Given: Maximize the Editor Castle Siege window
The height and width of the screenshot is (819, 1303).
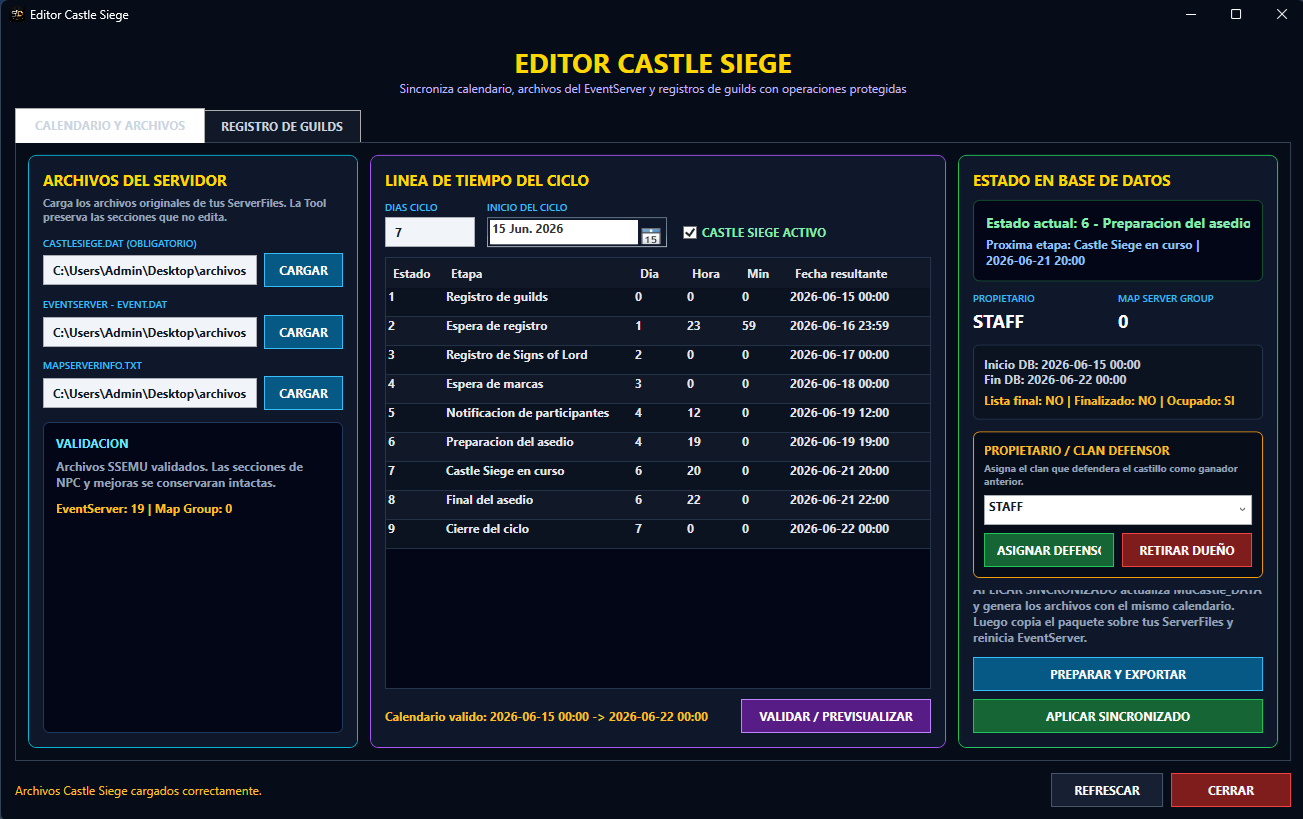Looking at the screenshot, I should pyautogui.click(x=1236, y=15).
